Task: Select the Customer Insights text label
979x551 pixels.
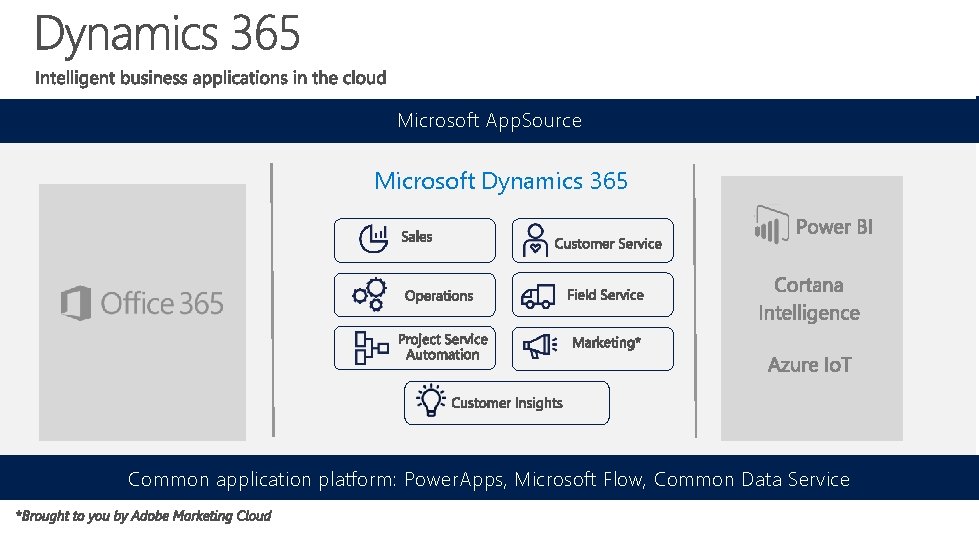Action: coord(507,403)
